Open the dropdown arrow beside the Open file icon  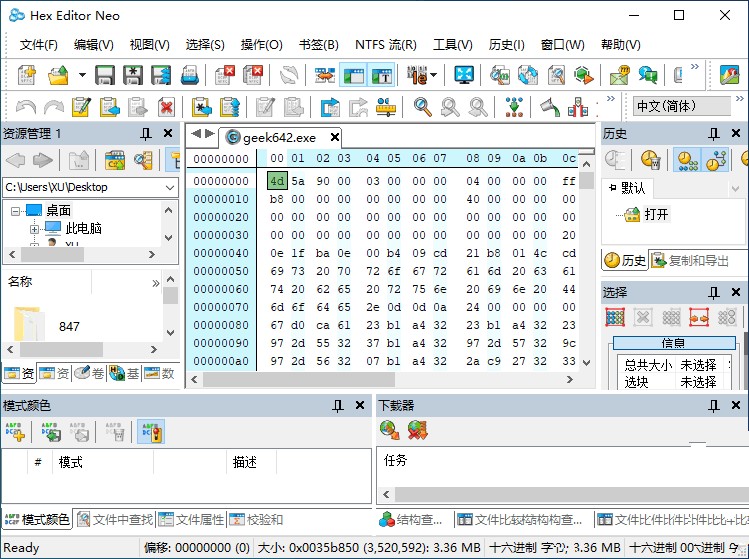tap(82, 75)
